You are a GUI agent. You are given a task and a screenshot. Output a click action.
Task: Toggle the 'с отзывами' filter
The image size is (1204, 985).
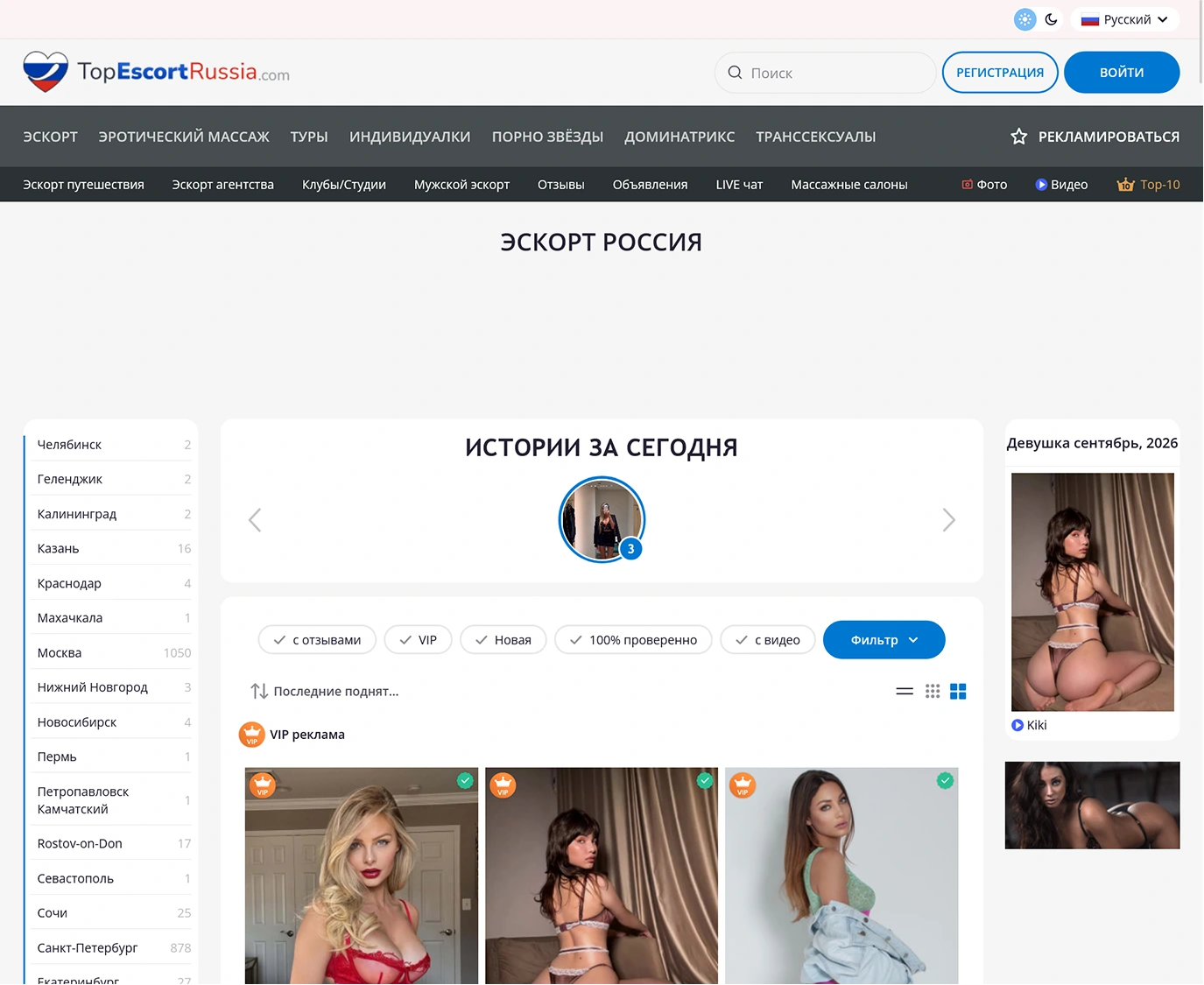(317, 640)
